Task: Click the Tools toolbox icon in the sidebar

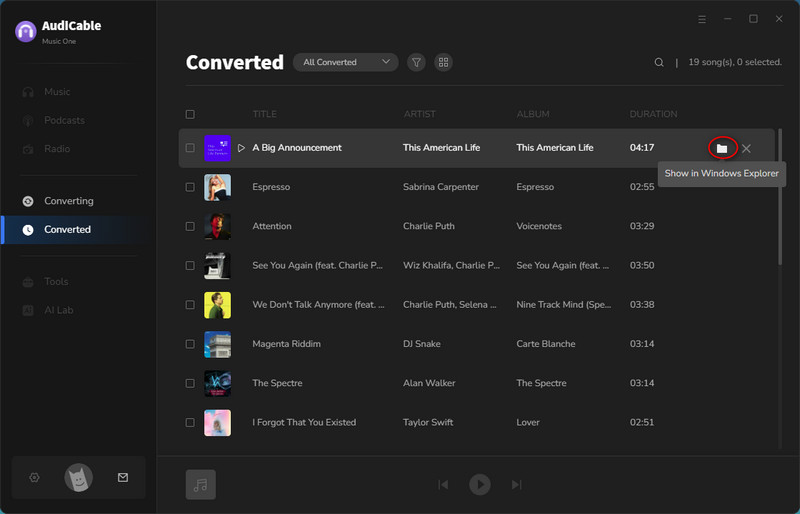Action: 28,282
